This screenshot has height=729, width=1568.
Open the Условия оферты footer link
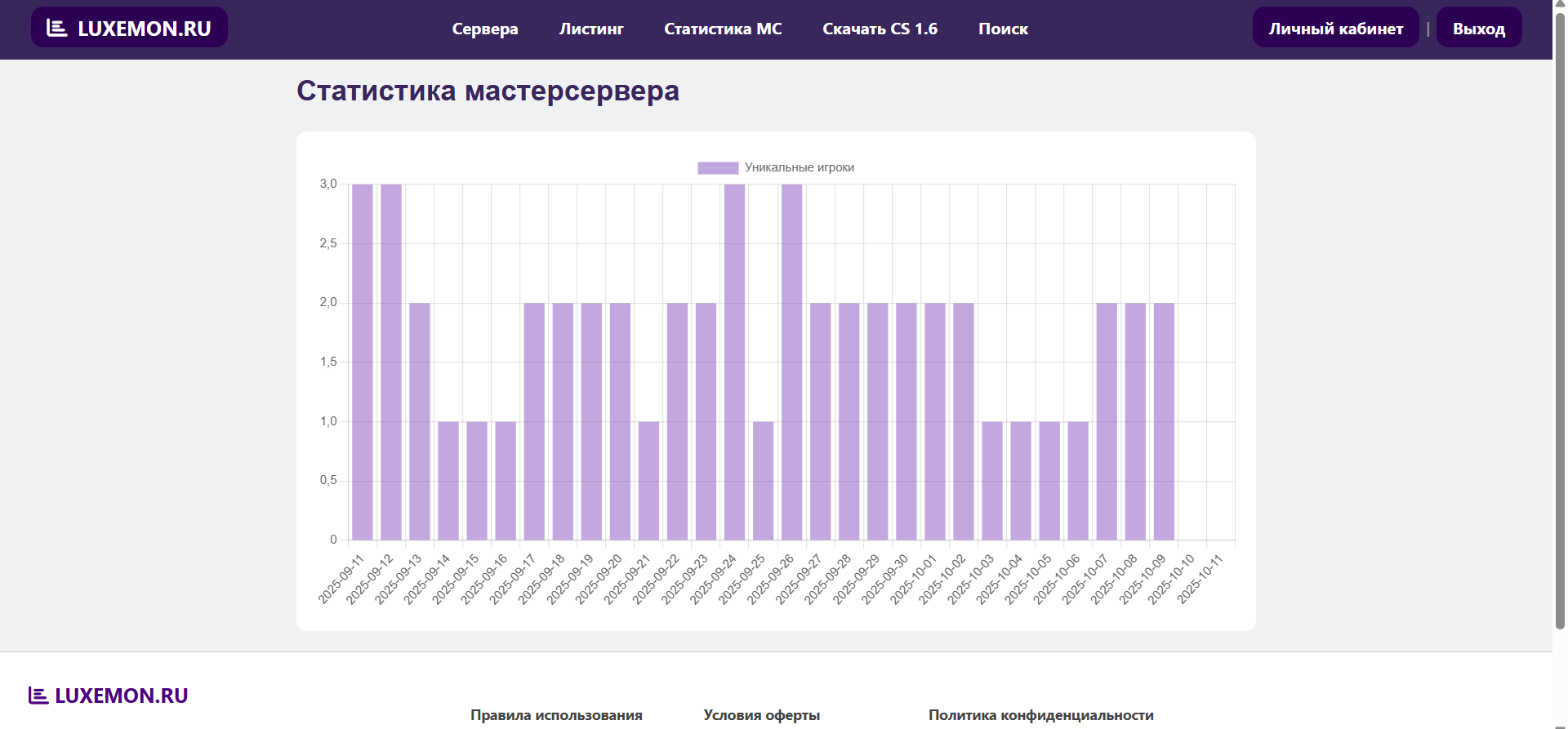tap(761, 715)
